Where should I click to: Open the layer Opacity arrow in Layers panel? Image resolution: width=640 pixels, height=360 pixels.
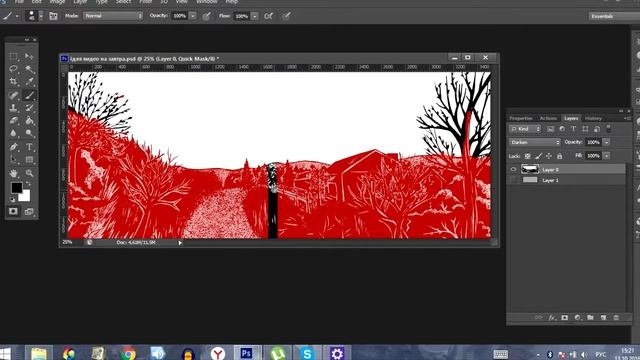607,142
